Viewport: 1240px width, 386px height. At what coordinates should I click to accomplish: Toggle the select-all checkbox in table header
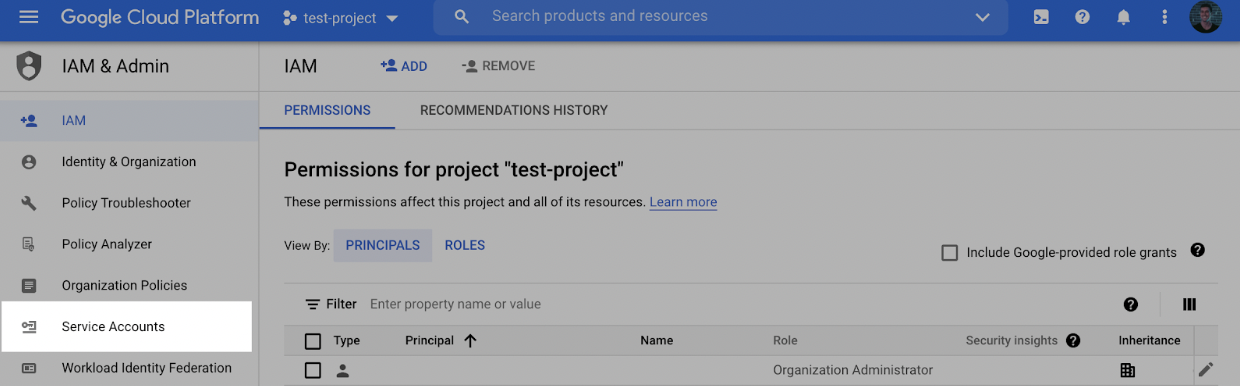(313, 341)
